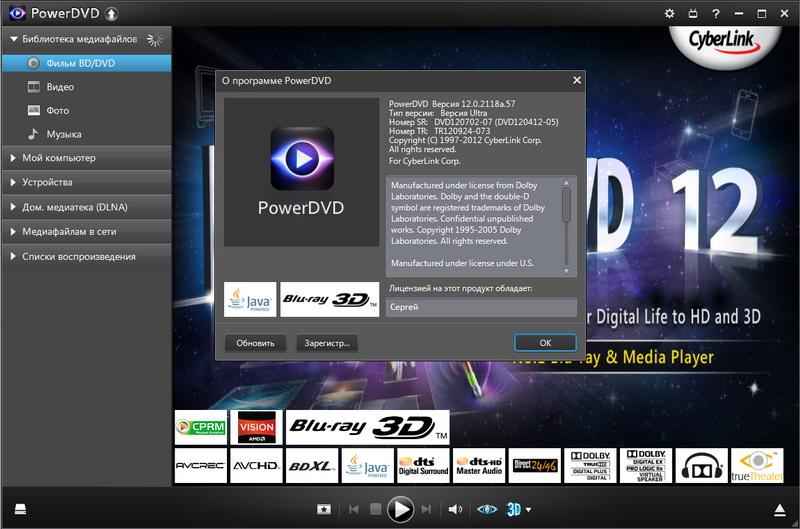Stop playback with the stop button
Viewport: 800px width, 529px height.
coord(376,509)
